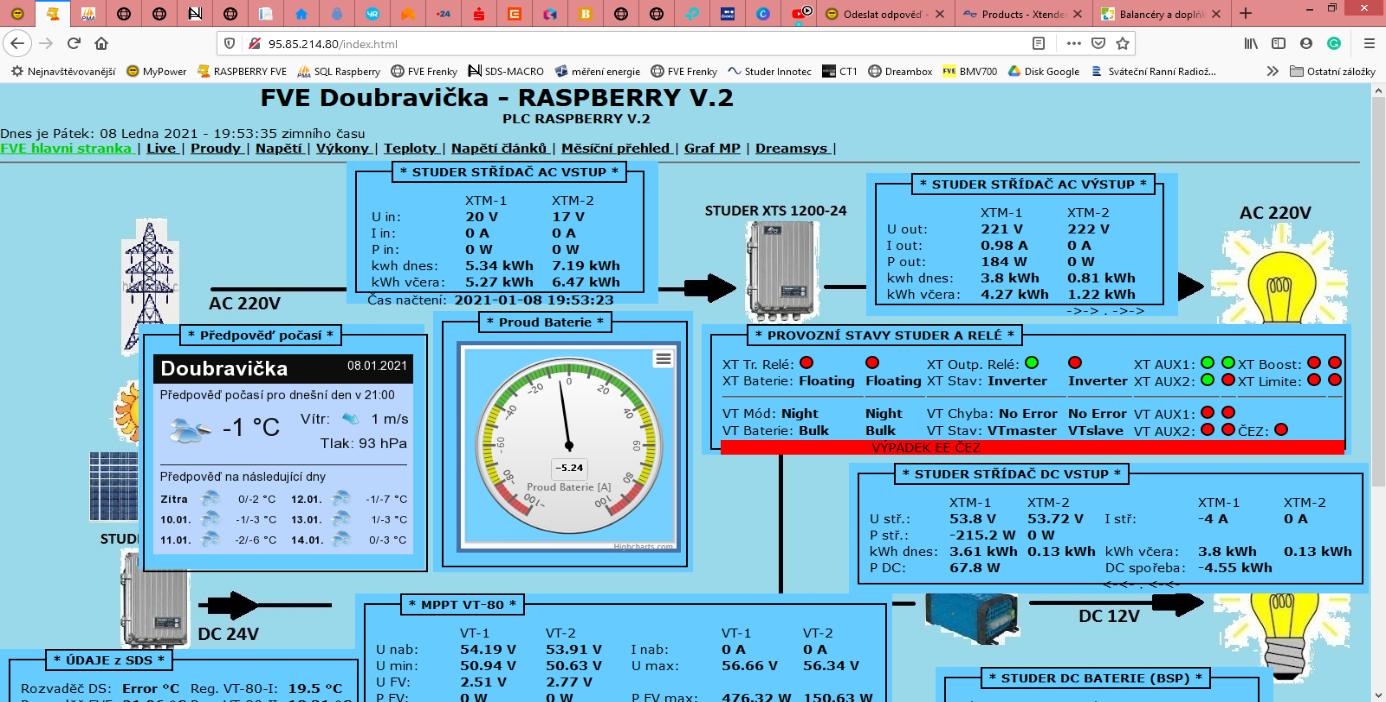The width and height of the screenshot is (1386, 702).
Task: Reload the current page
Action: pyautogui.click(x=74, y=44)
